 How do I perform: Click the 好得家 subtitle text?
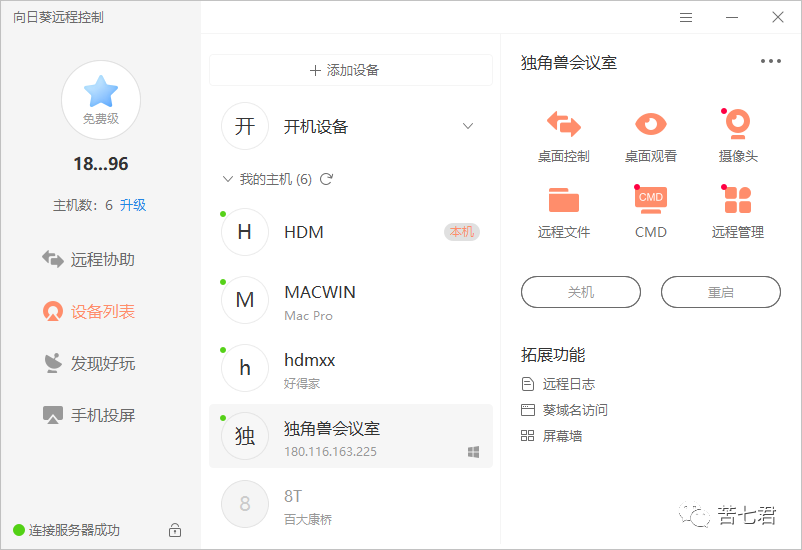(x=302, y=383)
